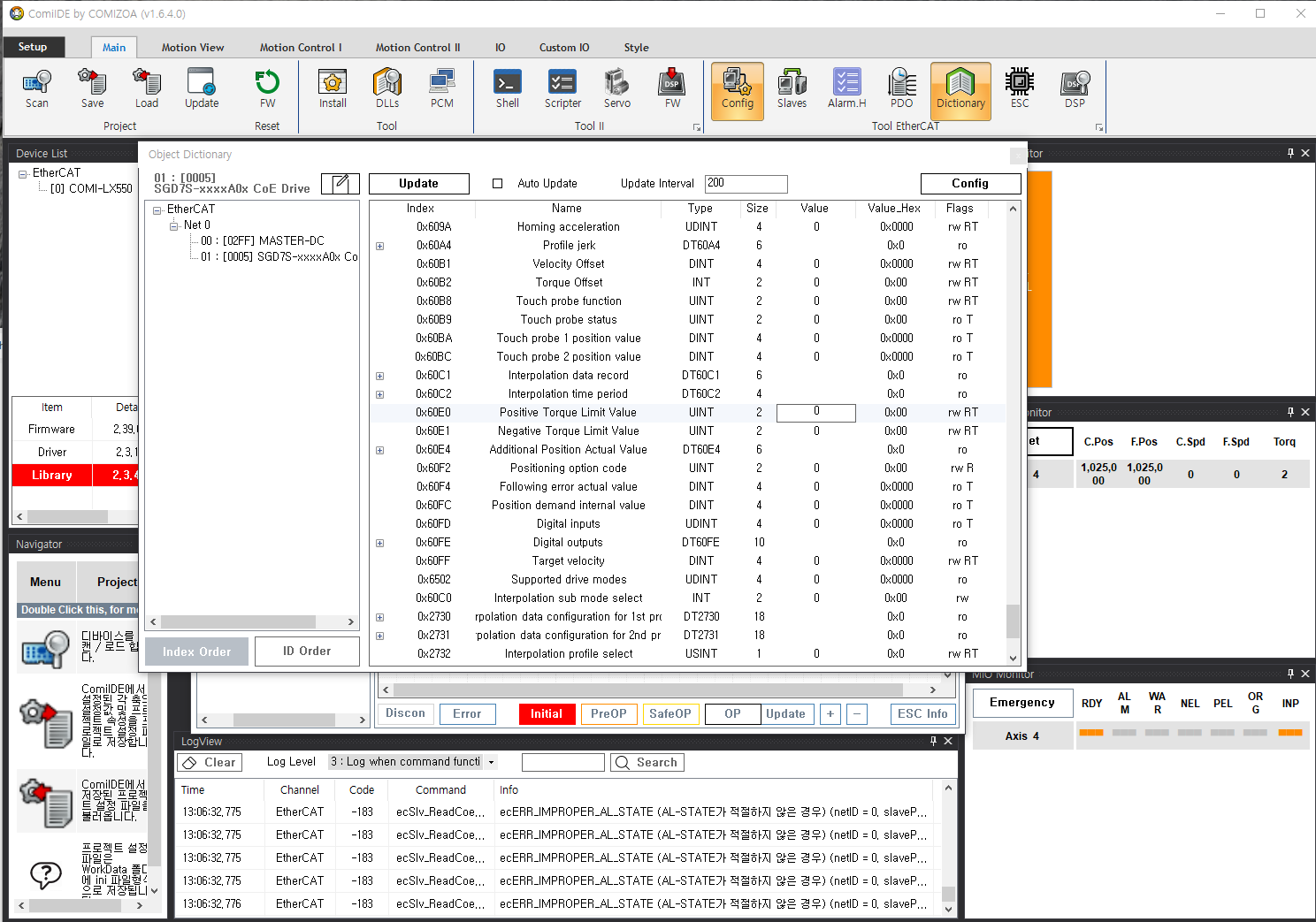Collapse the EtherCAT node in Device List
Viewport: 1316px width, 922px height.
22,174
